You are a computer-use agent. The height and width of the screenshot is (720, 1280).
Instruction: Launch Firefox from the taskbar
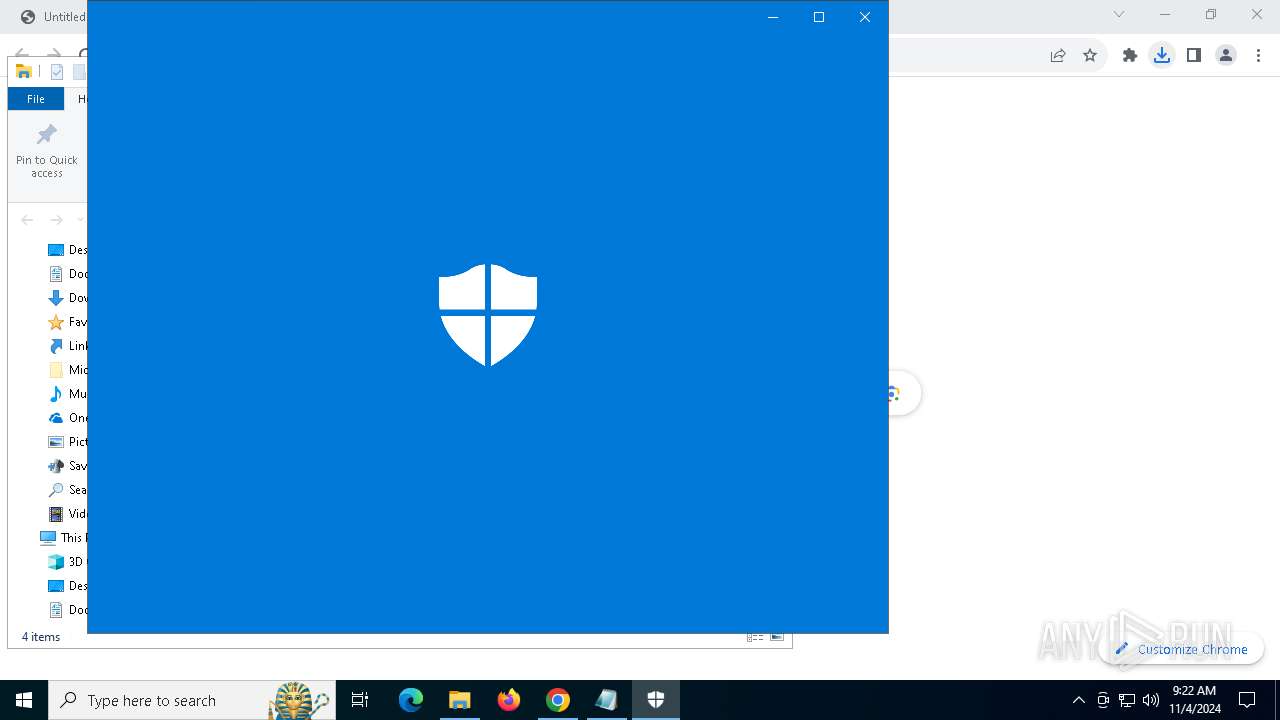tap(508, 700)
